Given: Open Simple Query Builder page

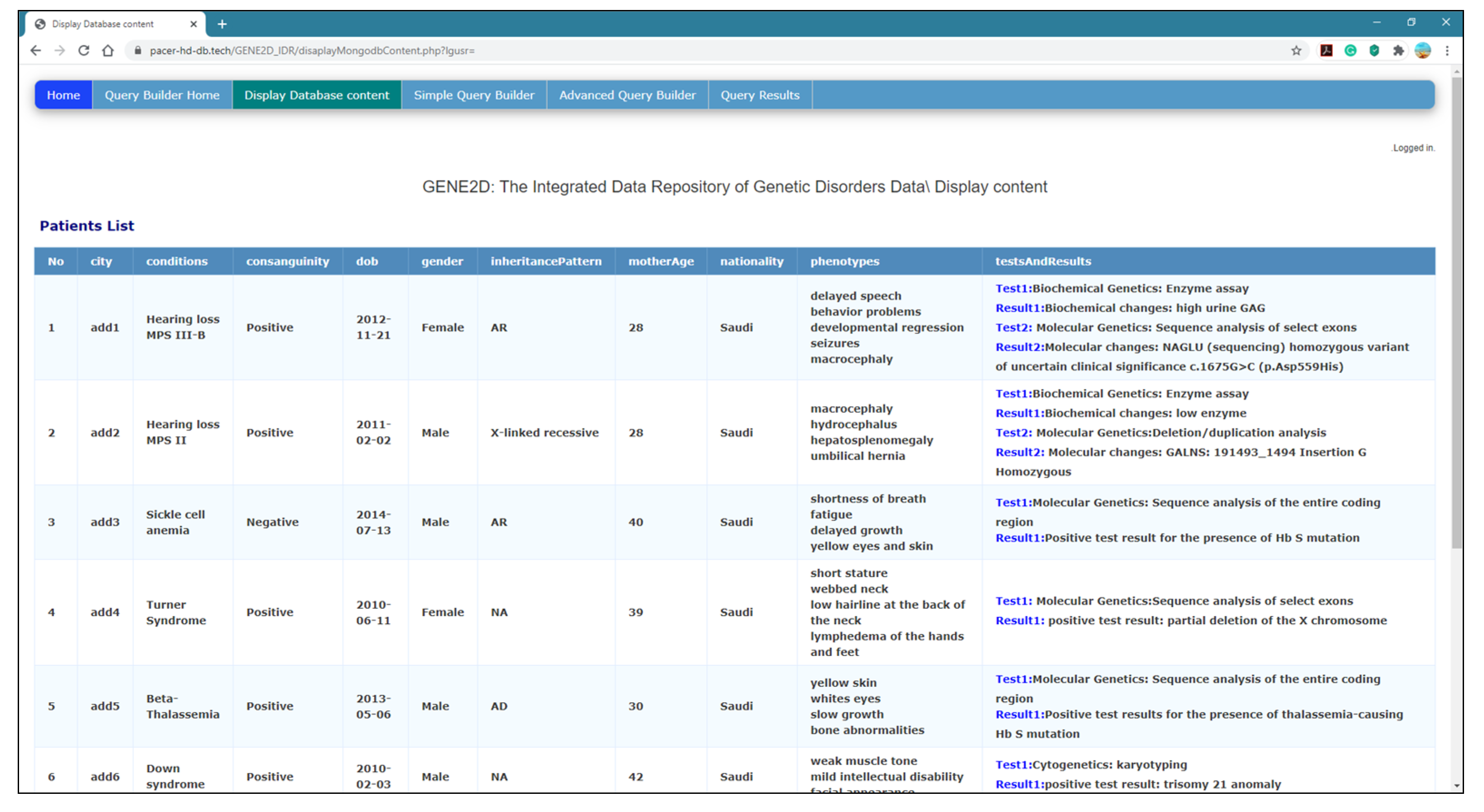Looking at the screenshot, I should point(473,95).
